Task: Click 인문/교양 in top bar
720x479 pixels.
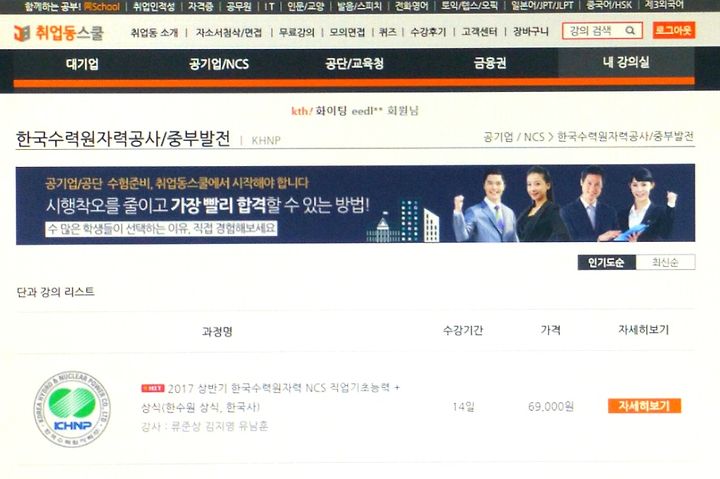Action: click(x=305, y=6)
